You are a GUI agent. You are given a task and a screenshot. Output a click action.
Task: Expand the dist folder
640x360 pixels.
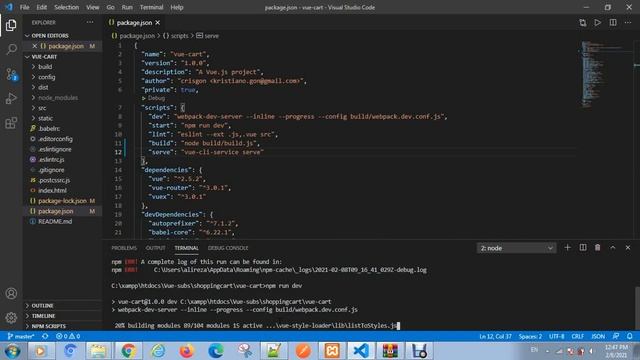tap(43, 87)
